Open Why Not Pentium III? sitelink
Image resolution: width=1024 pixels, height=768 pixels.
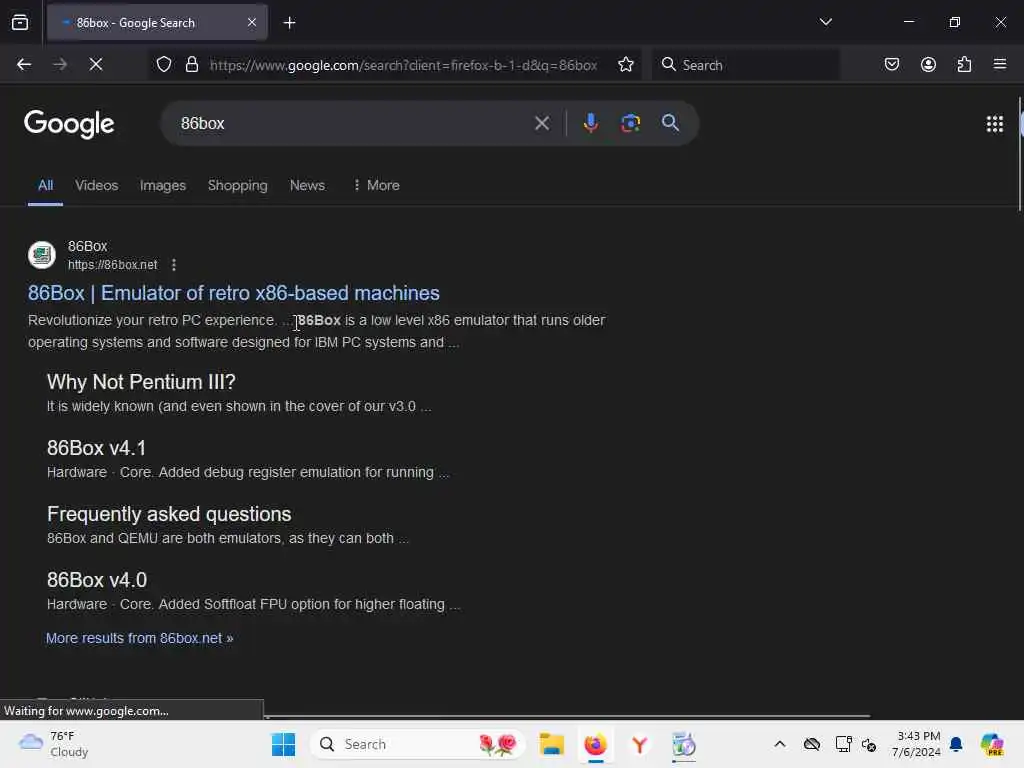tap(141, 382)
